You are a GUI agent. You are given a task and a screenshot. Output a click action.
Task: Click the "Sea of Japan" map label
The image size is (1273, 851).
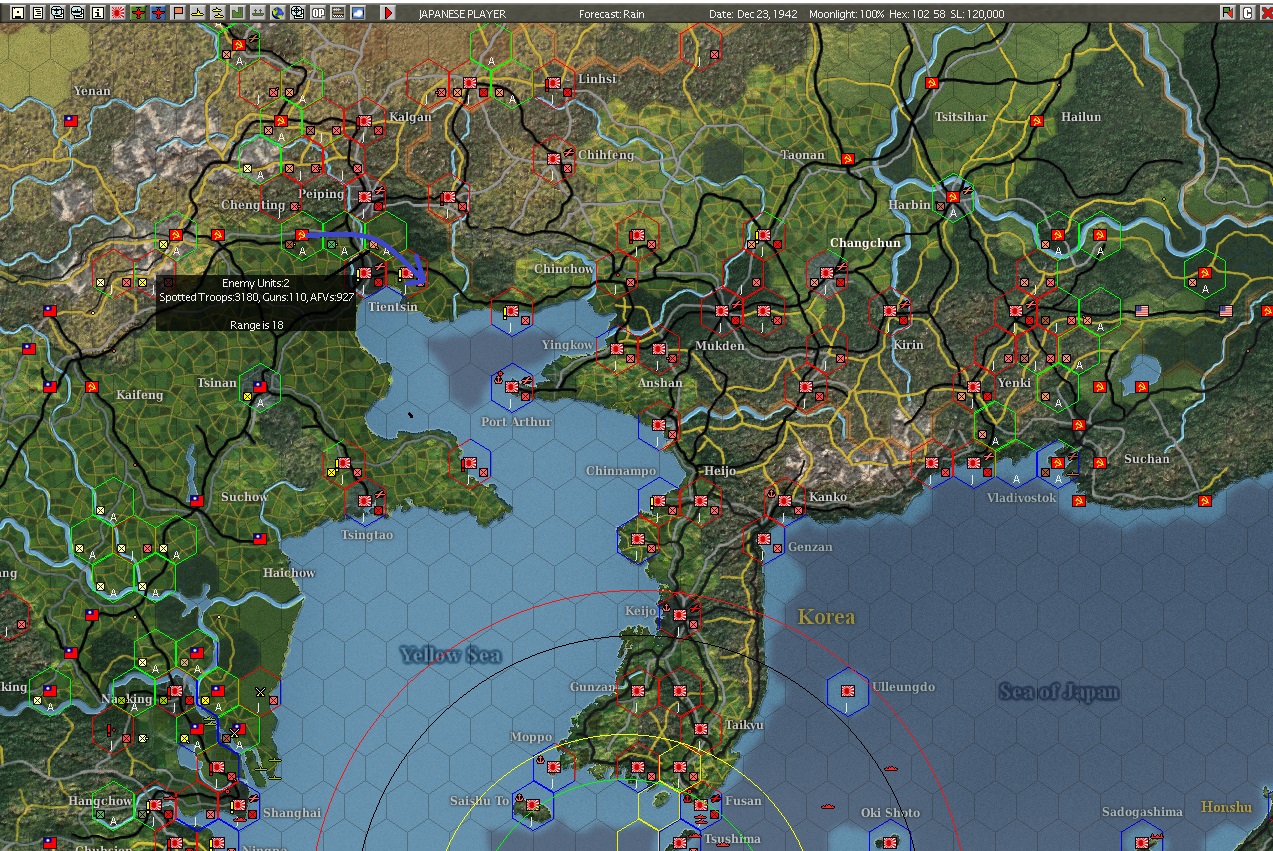[x=1059, y=691]
